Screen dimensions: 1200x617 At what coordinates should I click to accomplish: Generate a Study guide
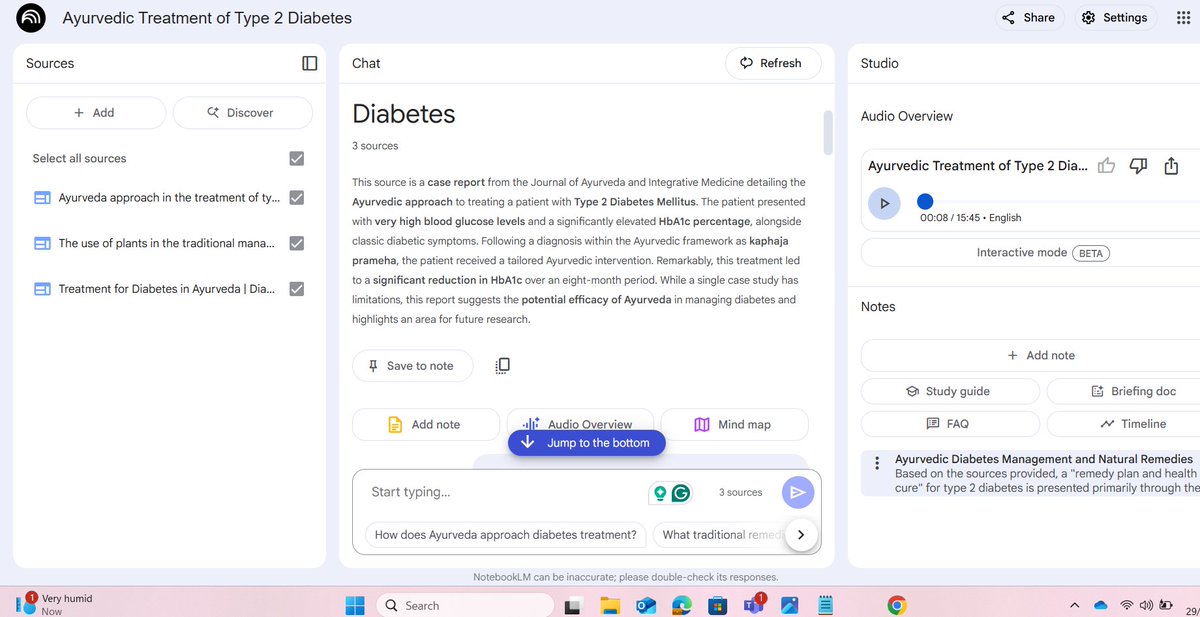[x=950, y=391]
